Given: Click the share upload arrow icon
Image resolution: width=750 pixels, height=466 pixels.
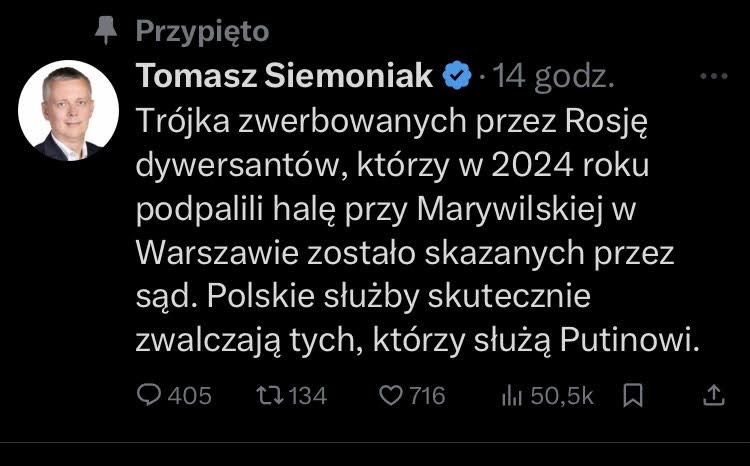Looking at the screenshot, I should [714, 396].
